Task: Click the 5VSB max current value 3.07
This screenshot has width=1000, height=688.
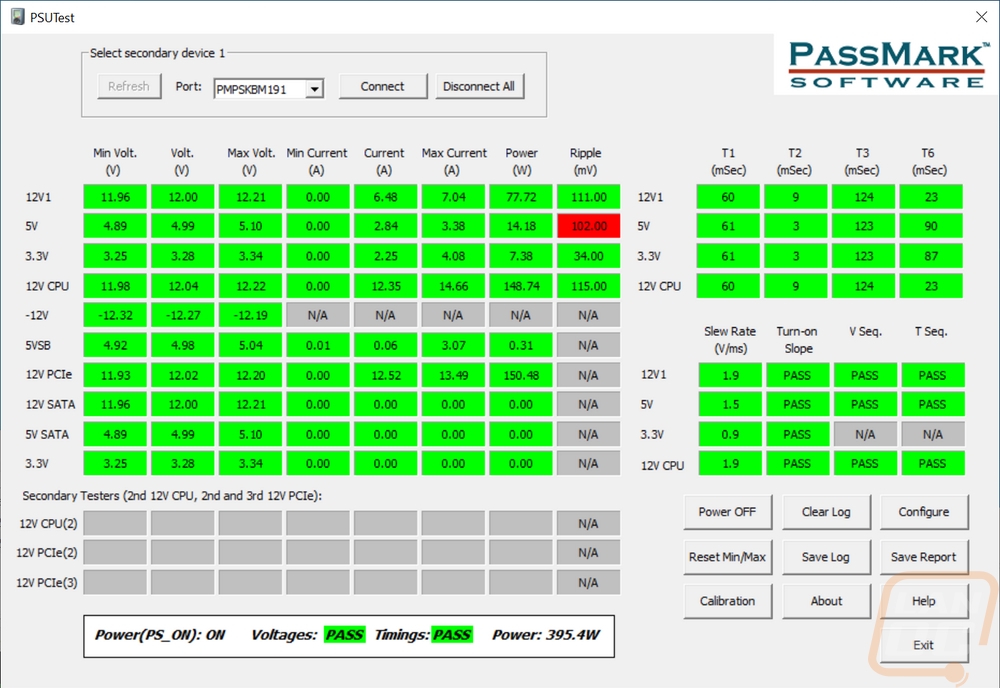Action: click(453, 346)
